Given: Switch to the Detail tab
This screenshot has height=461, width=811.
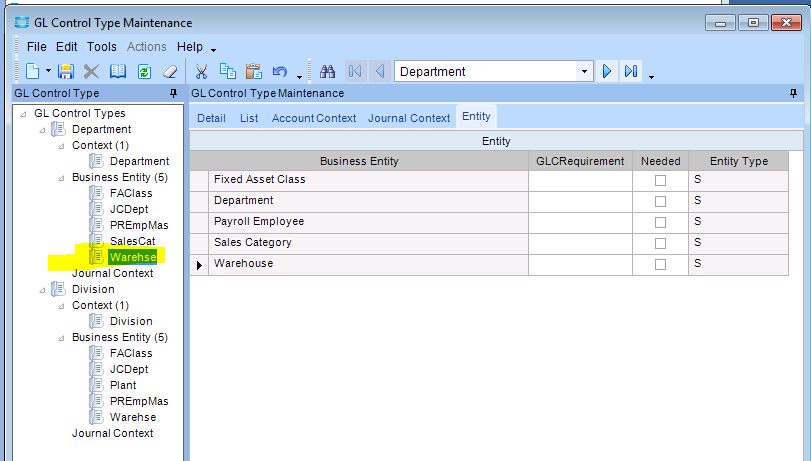Looking at the screenshot, I should [x=211, y=118].
